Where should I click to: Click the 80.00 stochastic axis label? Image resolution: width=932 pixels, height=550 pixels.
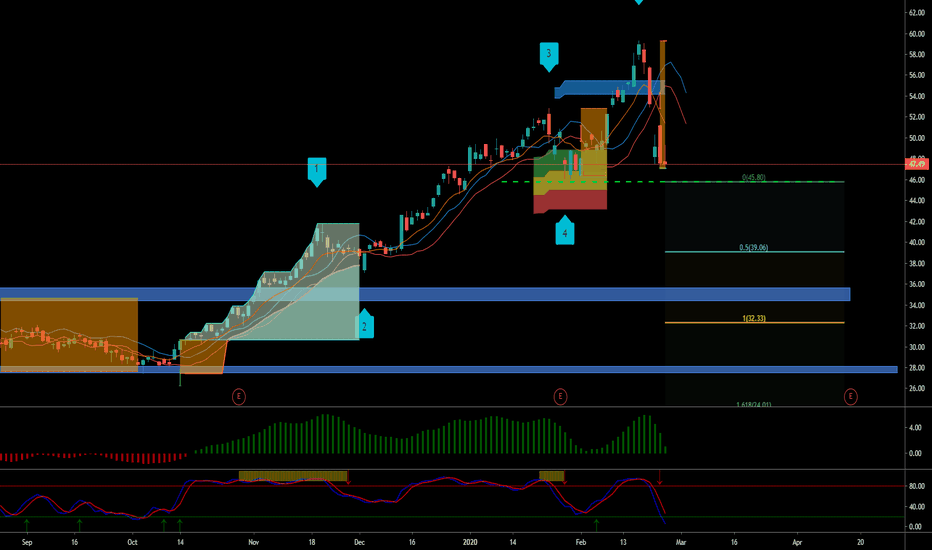click(x=917, y=486)
